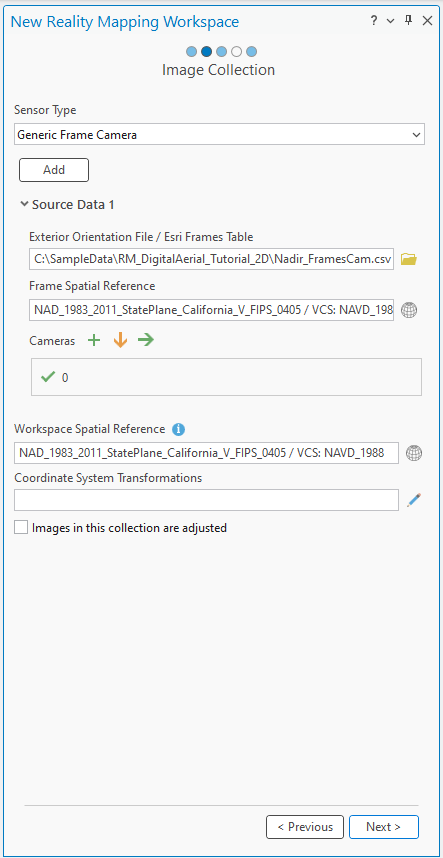Click the Coordinate System Transformations field
Image resolution: width=443 pixels, height=858 pixels.
pos(206,500)
